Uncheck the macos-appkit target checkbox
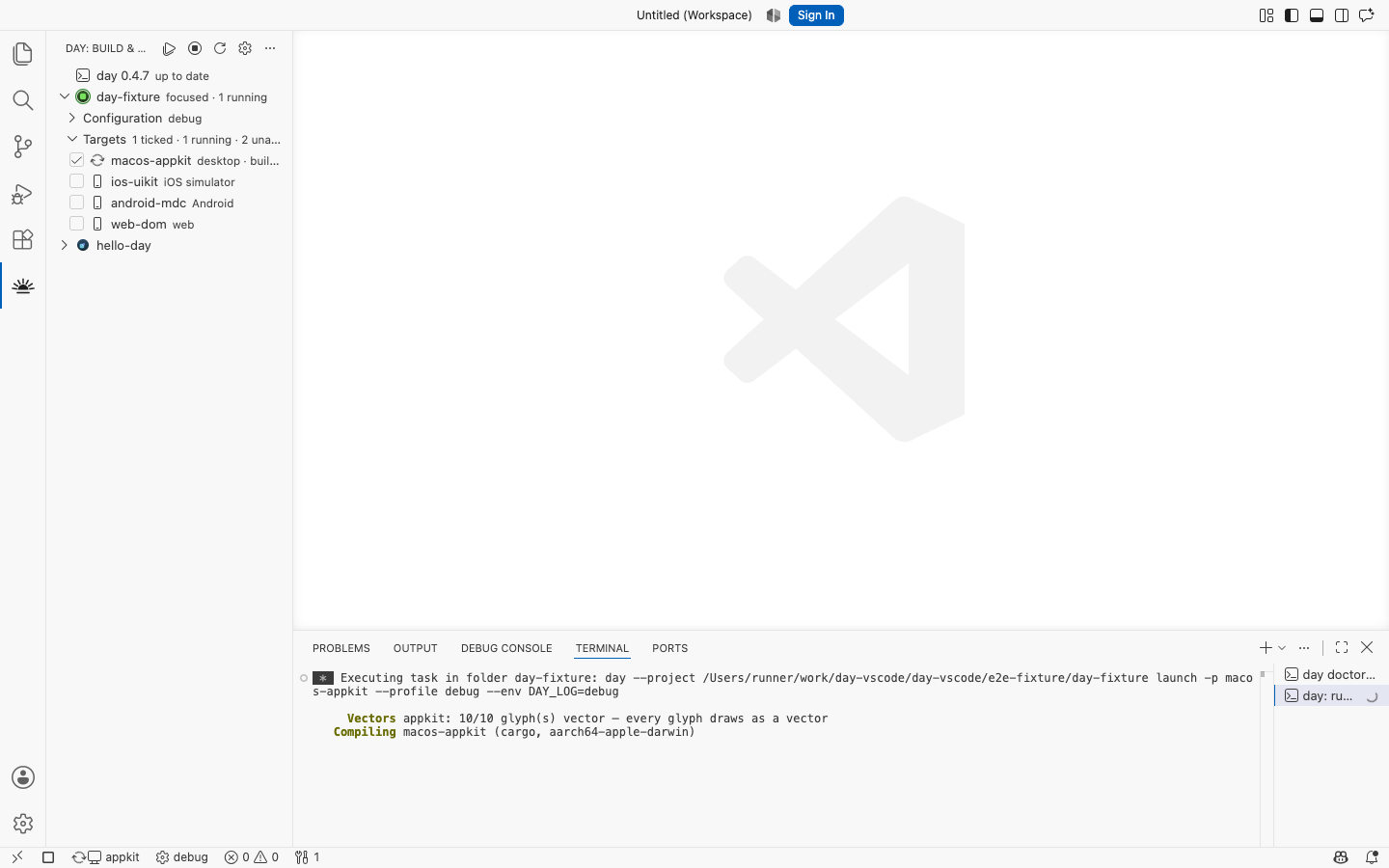The height and width of the screenshot is (868, 1389). pos(77,160)
